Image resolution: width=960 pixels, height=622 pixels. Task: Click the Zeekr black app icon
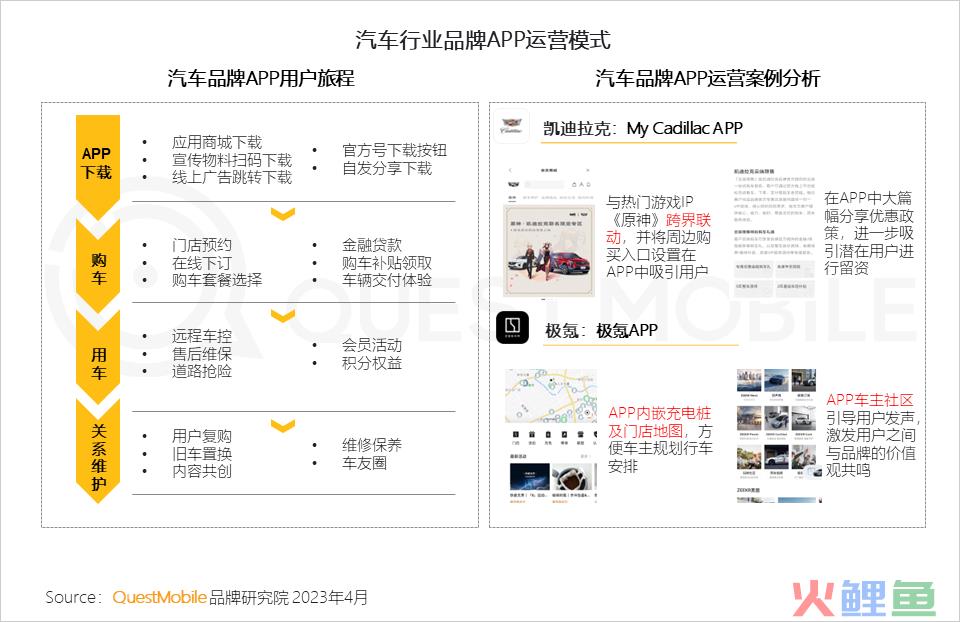click(512, 328)
